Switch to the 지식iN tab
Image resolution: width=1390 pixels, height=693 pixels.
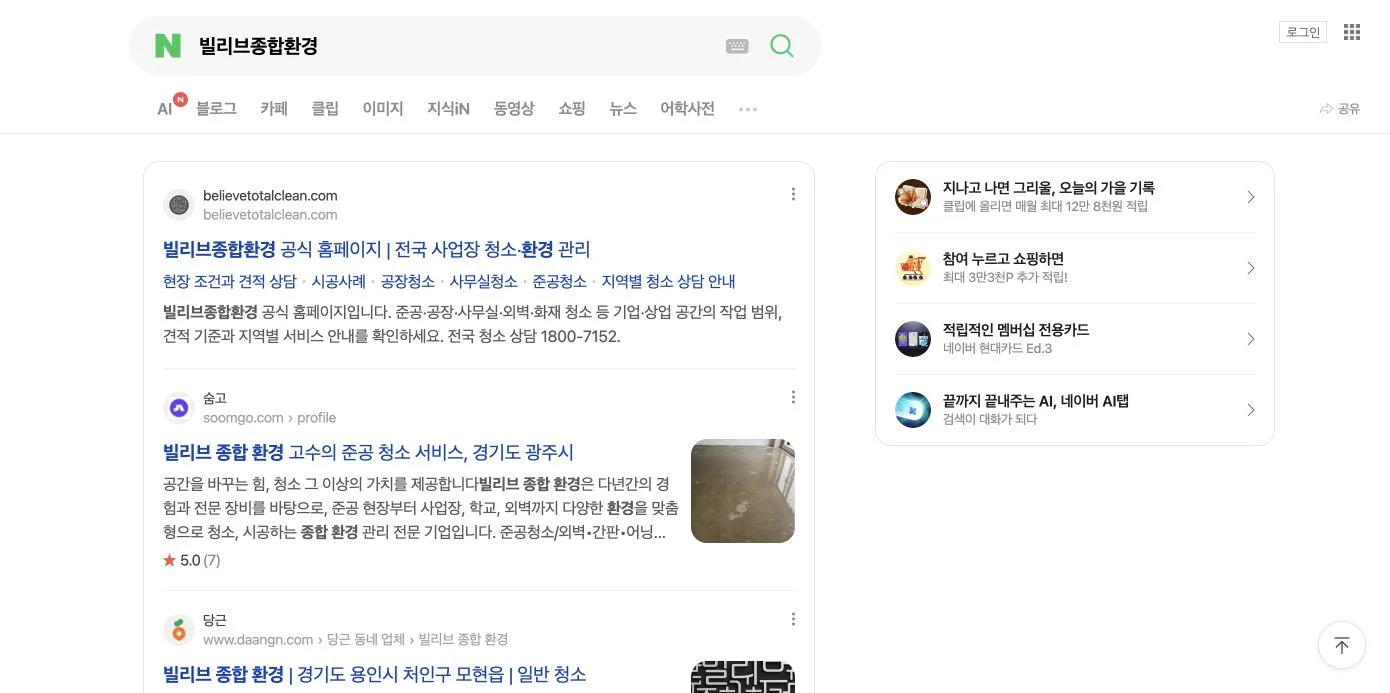[448, 109]
